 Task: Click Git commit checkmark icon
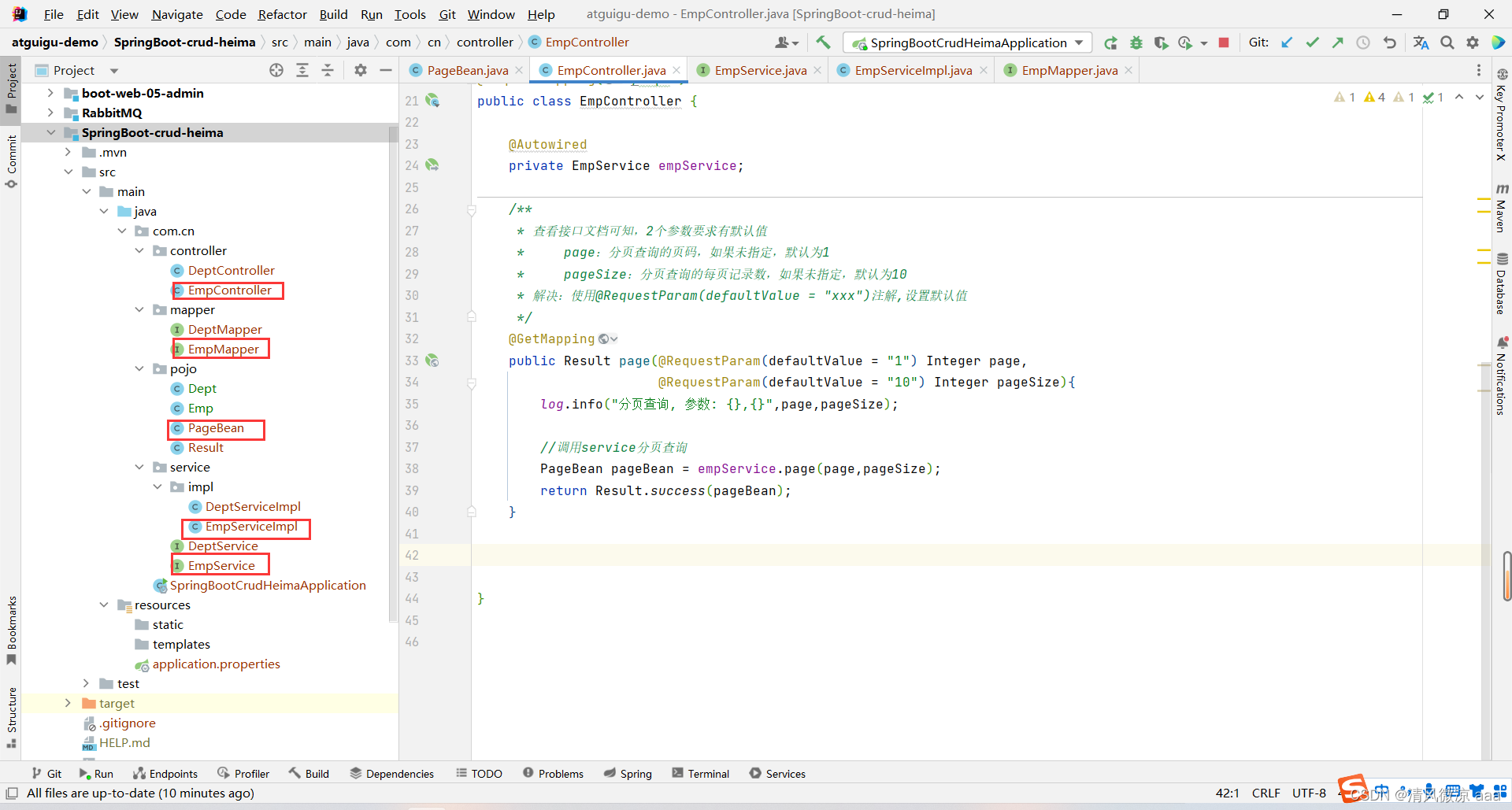point(1312,43)
